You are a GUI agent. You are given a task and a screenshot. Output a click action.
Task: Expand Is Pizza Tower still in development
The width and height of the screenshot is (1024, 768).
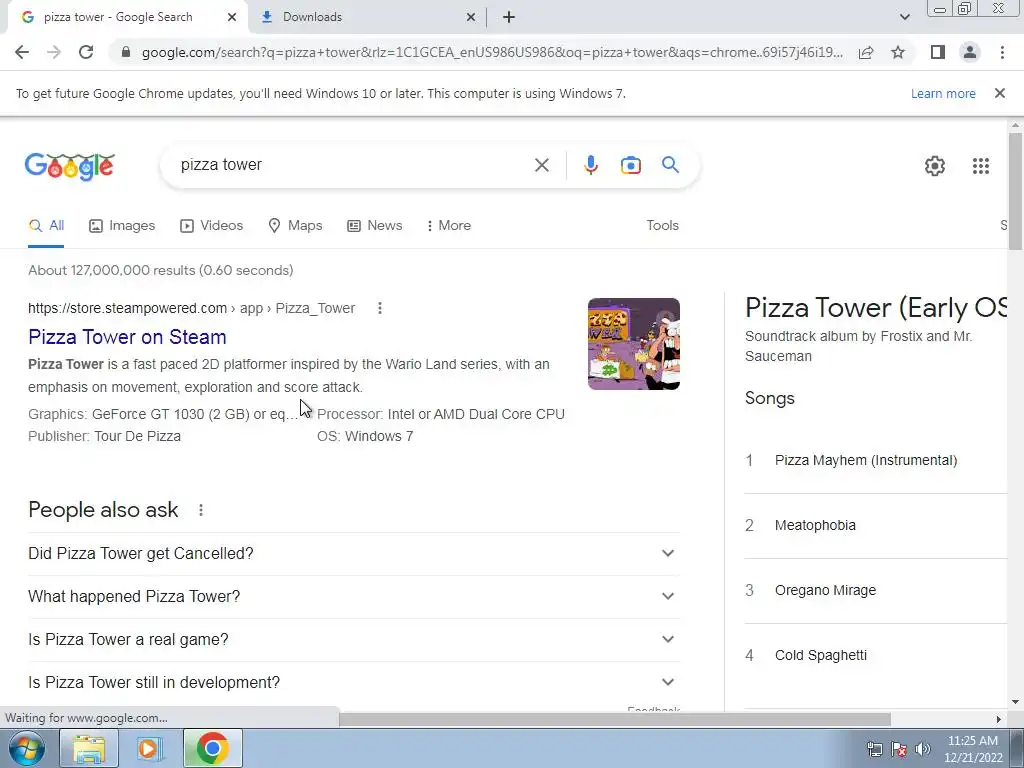pos(353,683)
